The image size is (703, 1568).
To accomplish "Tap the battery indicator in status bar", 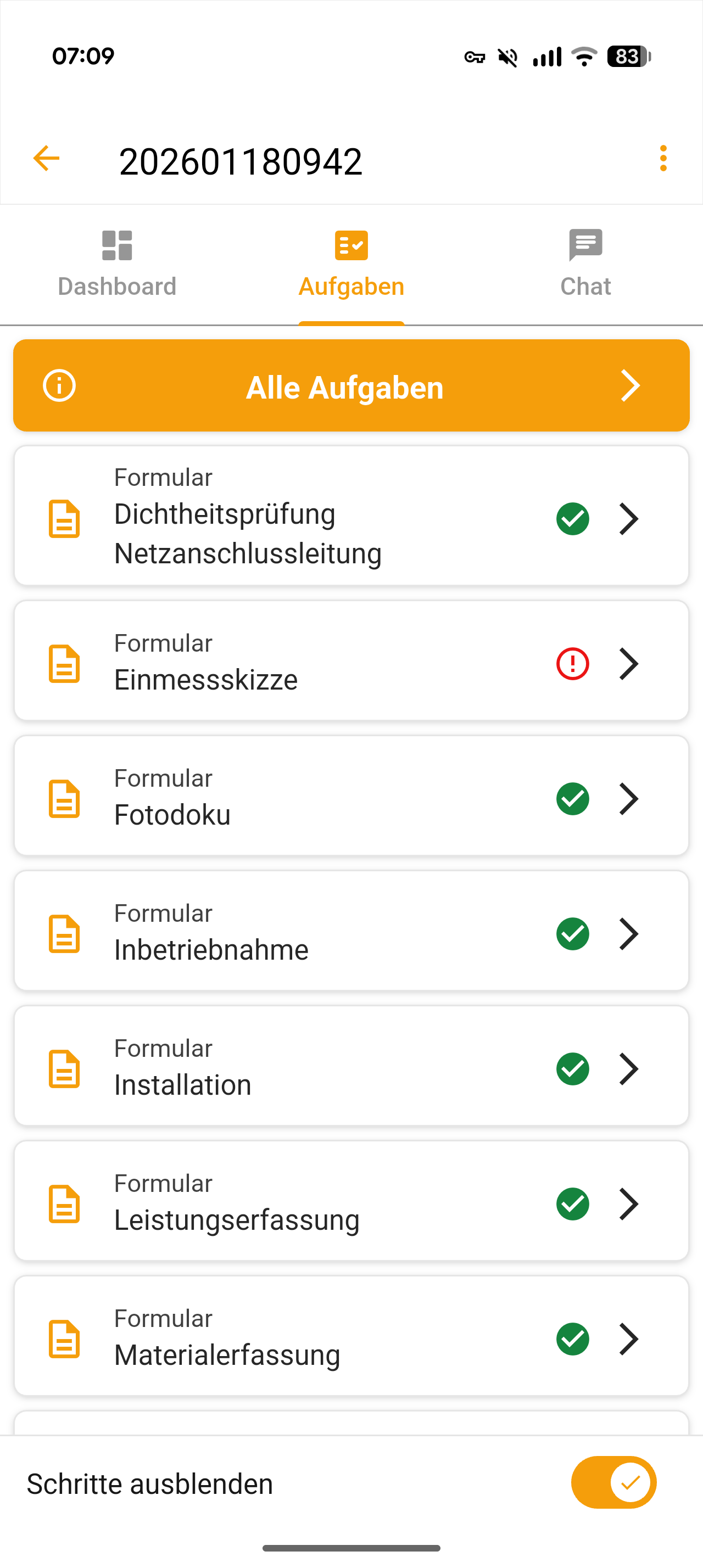I will pos(628,57).
